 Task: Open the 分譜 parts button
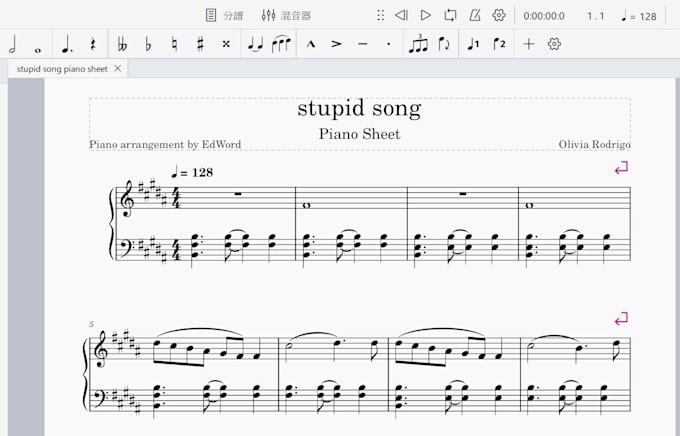click(x=224, y=16)
